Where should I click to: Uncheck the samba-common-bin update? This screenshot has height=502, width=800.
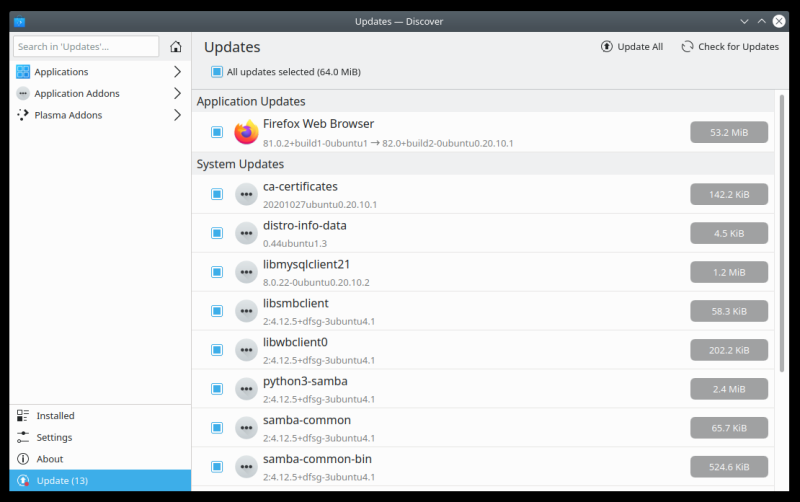point(217,467)
